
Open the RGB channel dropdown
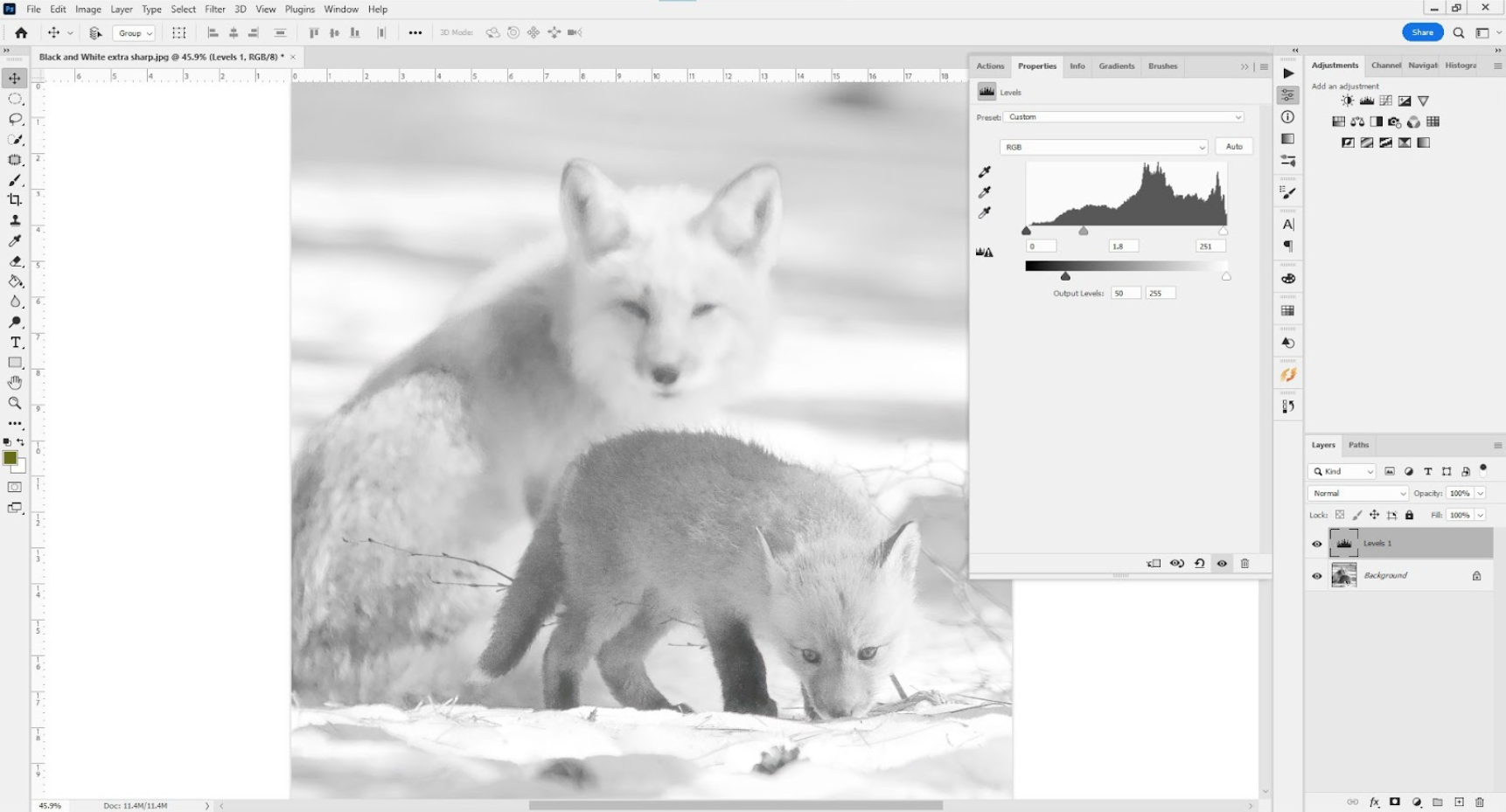(1104, 147)
